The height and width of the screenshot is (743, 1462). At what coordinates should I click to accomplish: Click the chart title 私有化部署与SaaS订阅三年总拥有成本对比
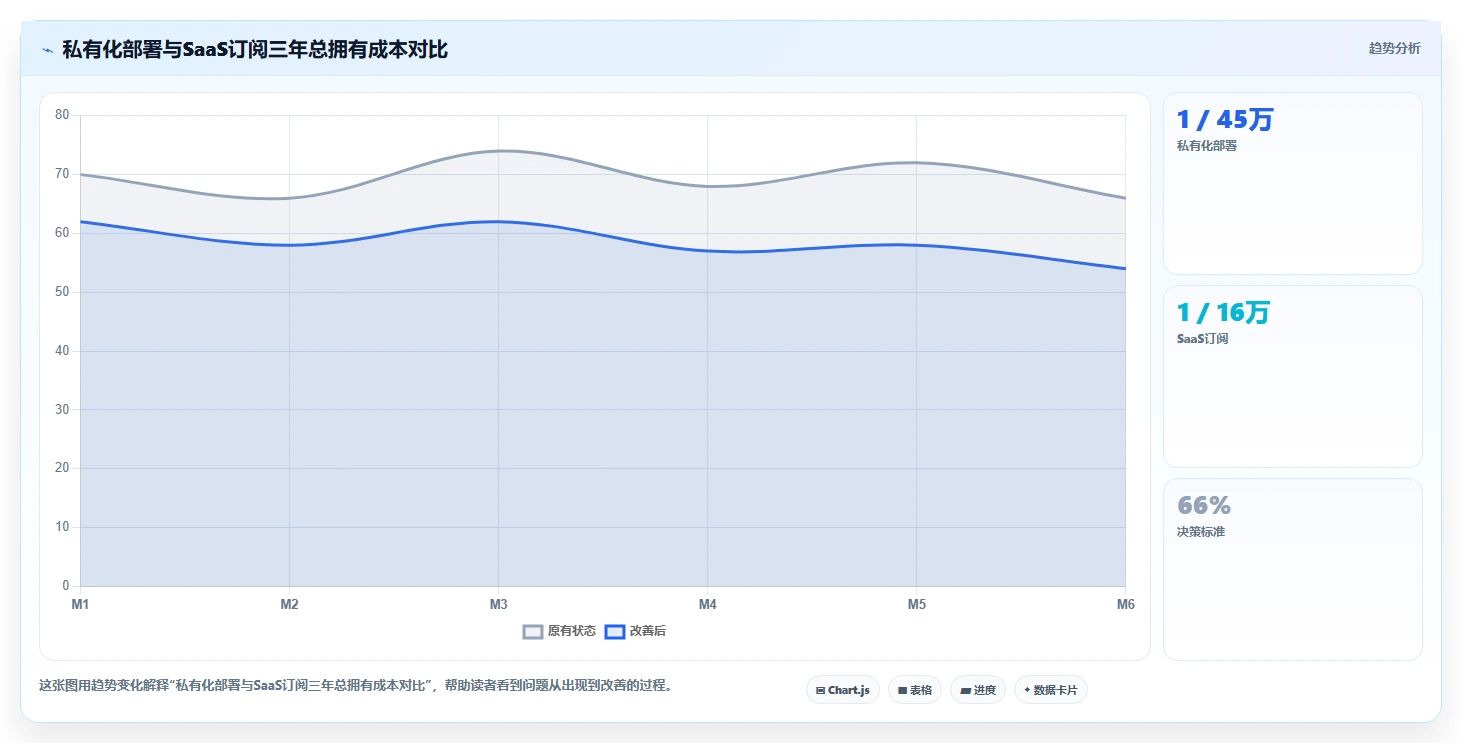pyautogui.click(x=255, y=49)
